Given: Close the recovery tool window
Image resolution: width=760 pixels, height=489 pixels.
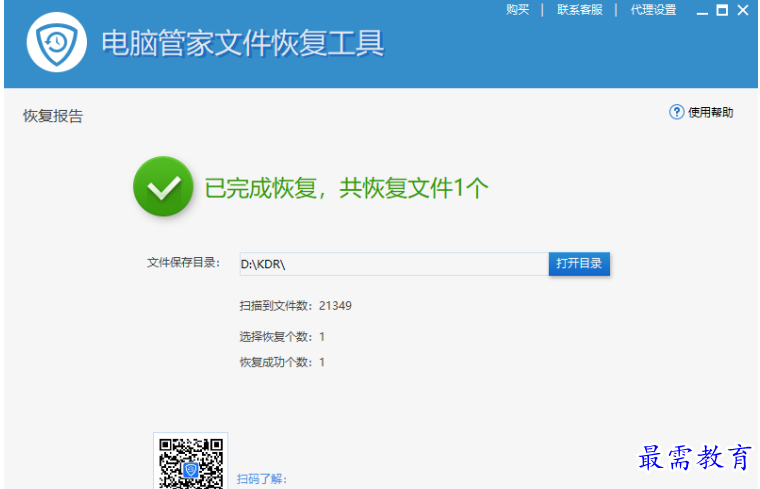Looking at the screenshot, I should click(743, 10).
